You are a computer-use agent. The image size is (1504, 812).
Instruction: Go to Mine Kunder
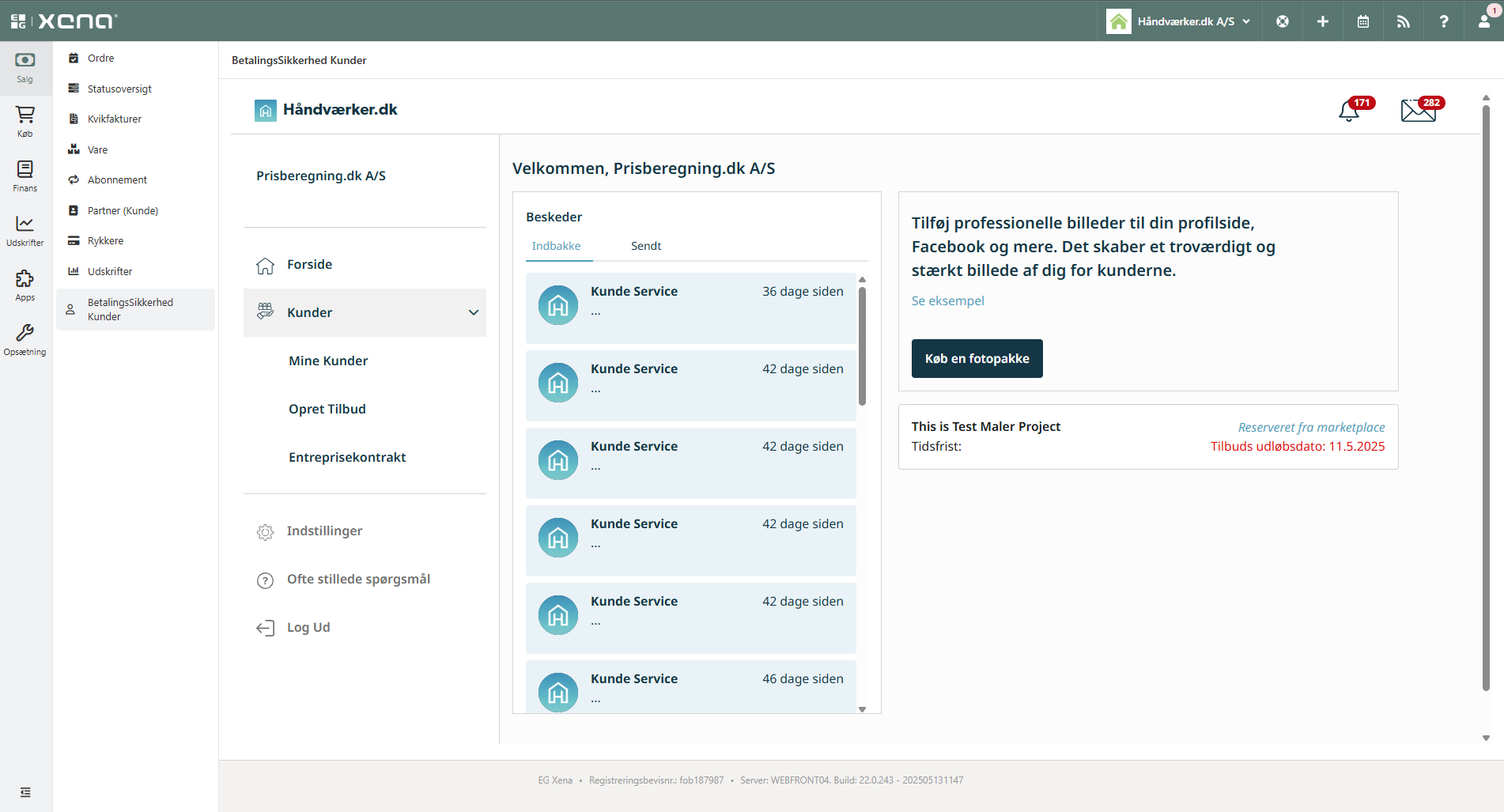click(328, 361)
